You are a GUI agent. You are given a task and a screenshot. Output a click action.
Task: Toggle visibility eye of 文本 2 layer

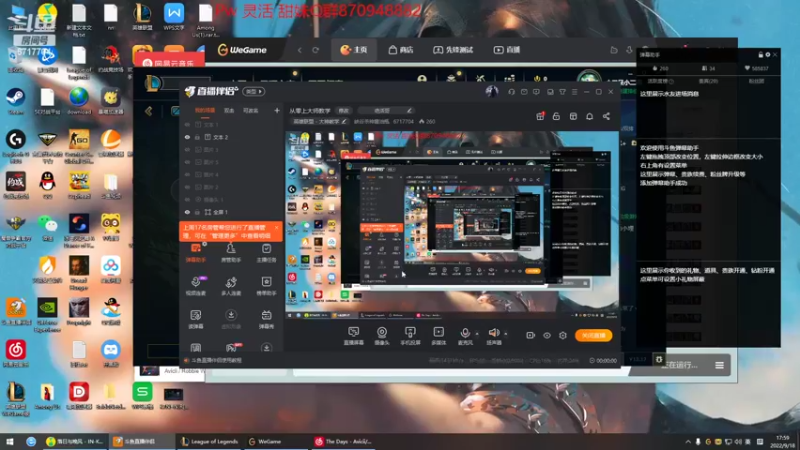coord(187,137)
